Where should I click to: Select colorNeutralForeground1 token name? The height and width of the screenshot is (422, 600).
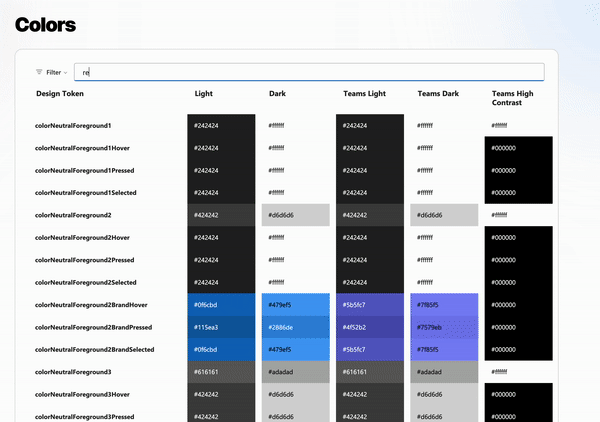coord(73,125)
